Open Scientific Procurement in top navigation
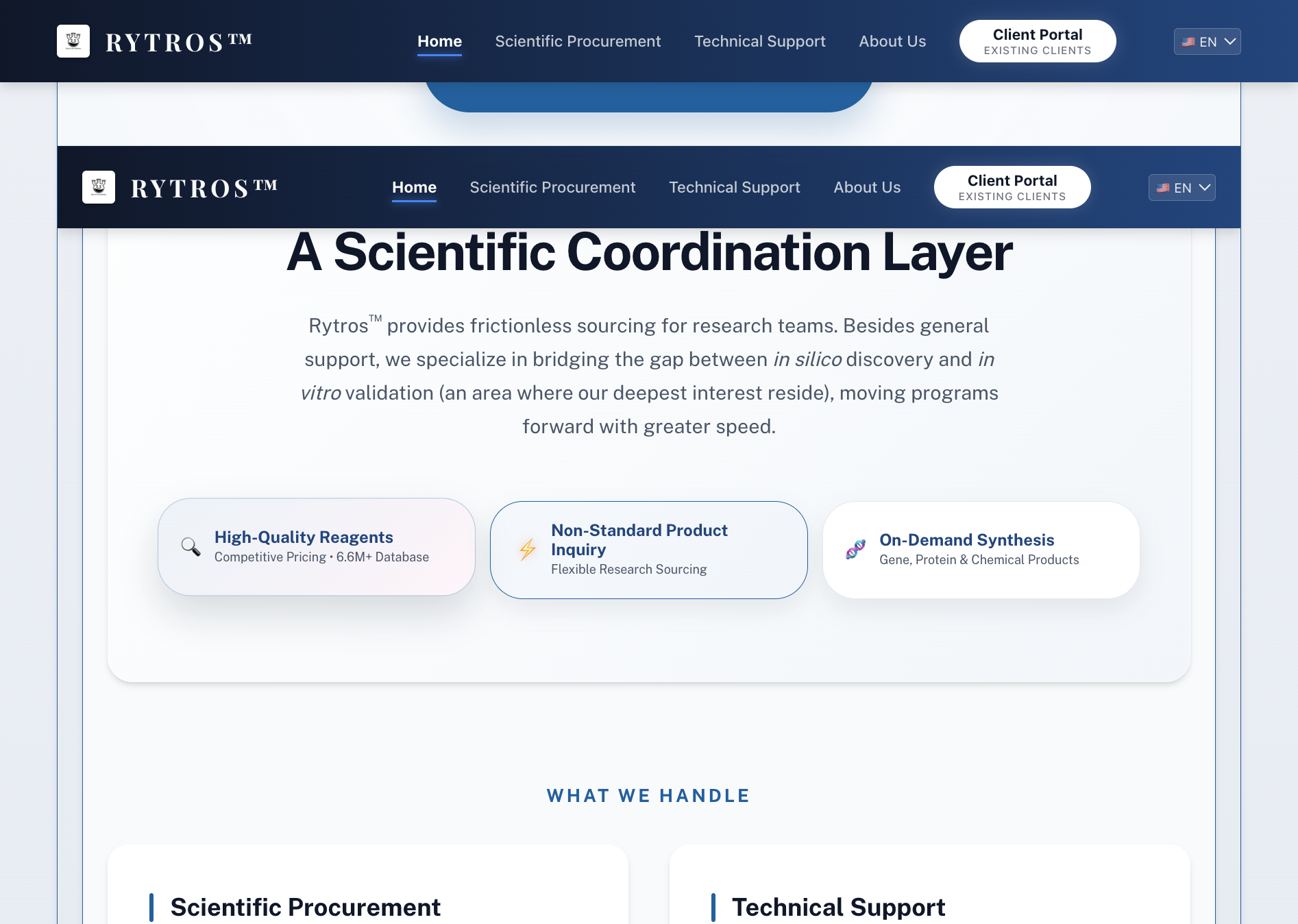 tap(578, 41)
